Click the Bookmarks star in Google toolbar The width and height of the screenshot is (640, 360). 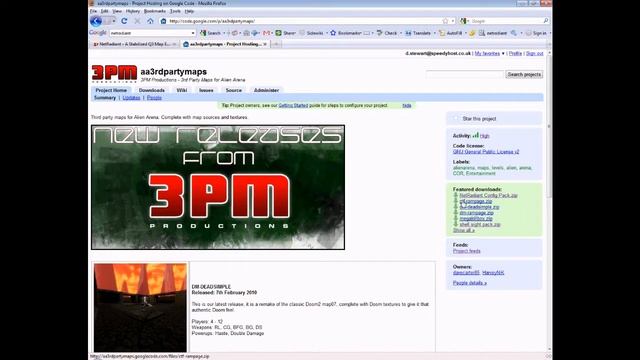coord(333,33)
